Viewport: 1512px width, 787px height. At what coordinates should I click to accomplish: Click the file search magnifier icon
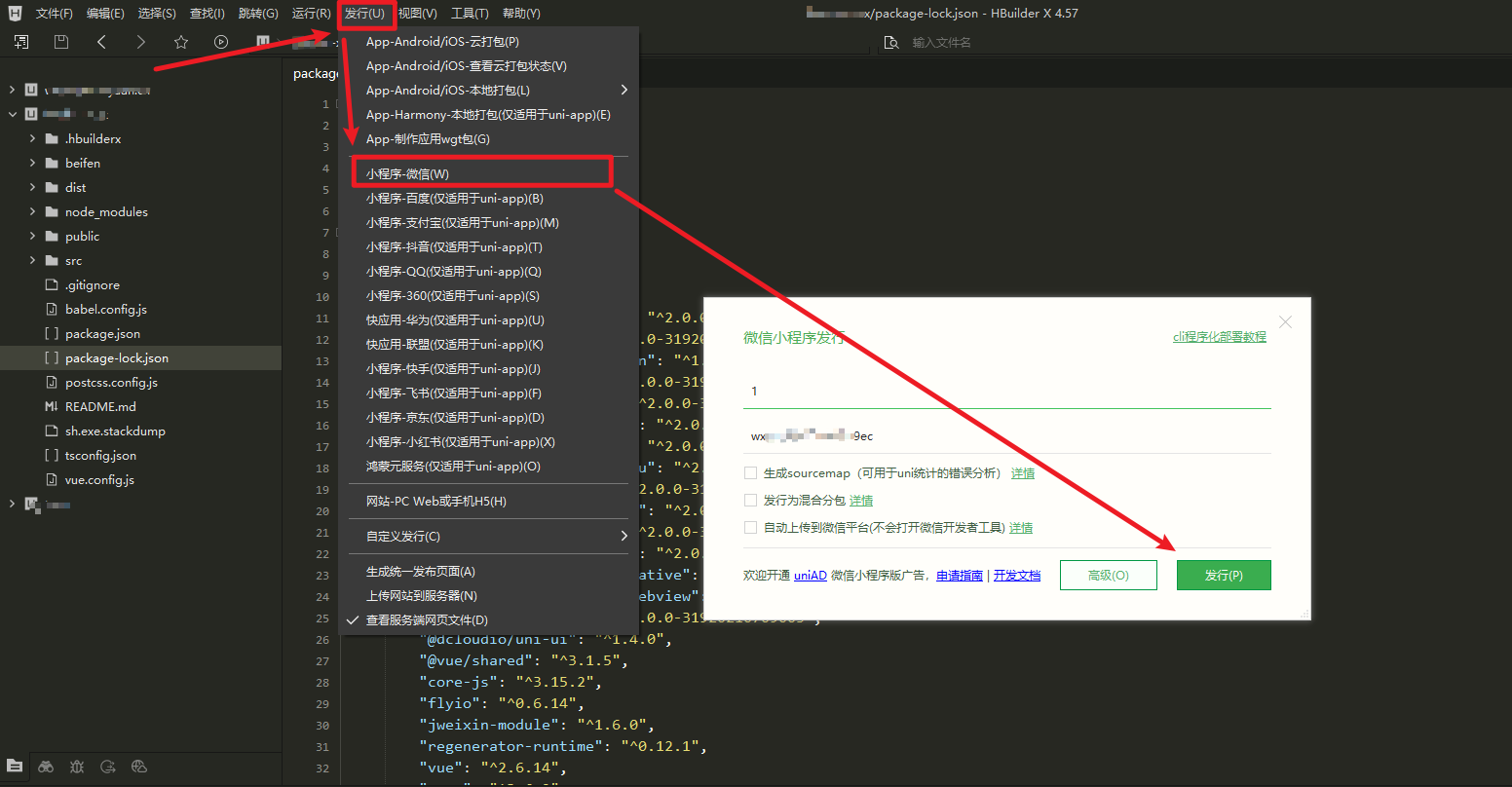pos(890,43)
